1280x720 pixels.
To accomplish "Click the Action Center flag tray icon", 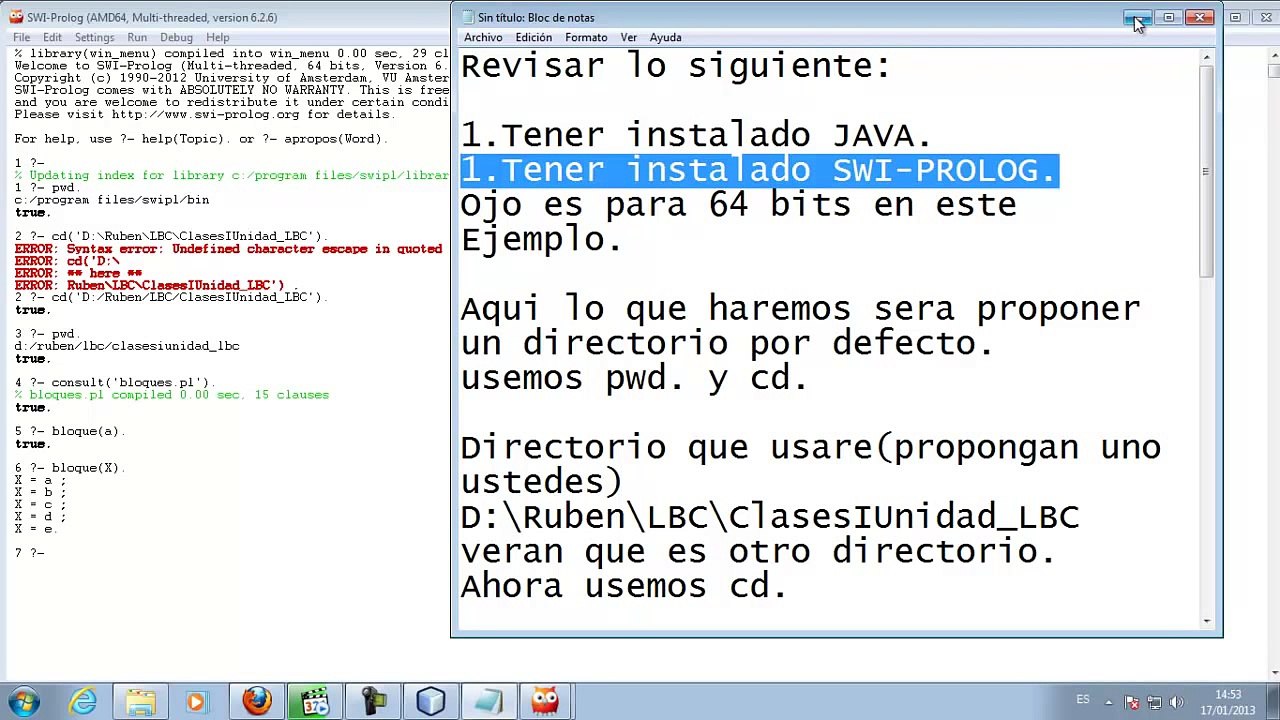I will pos(1132,702).
